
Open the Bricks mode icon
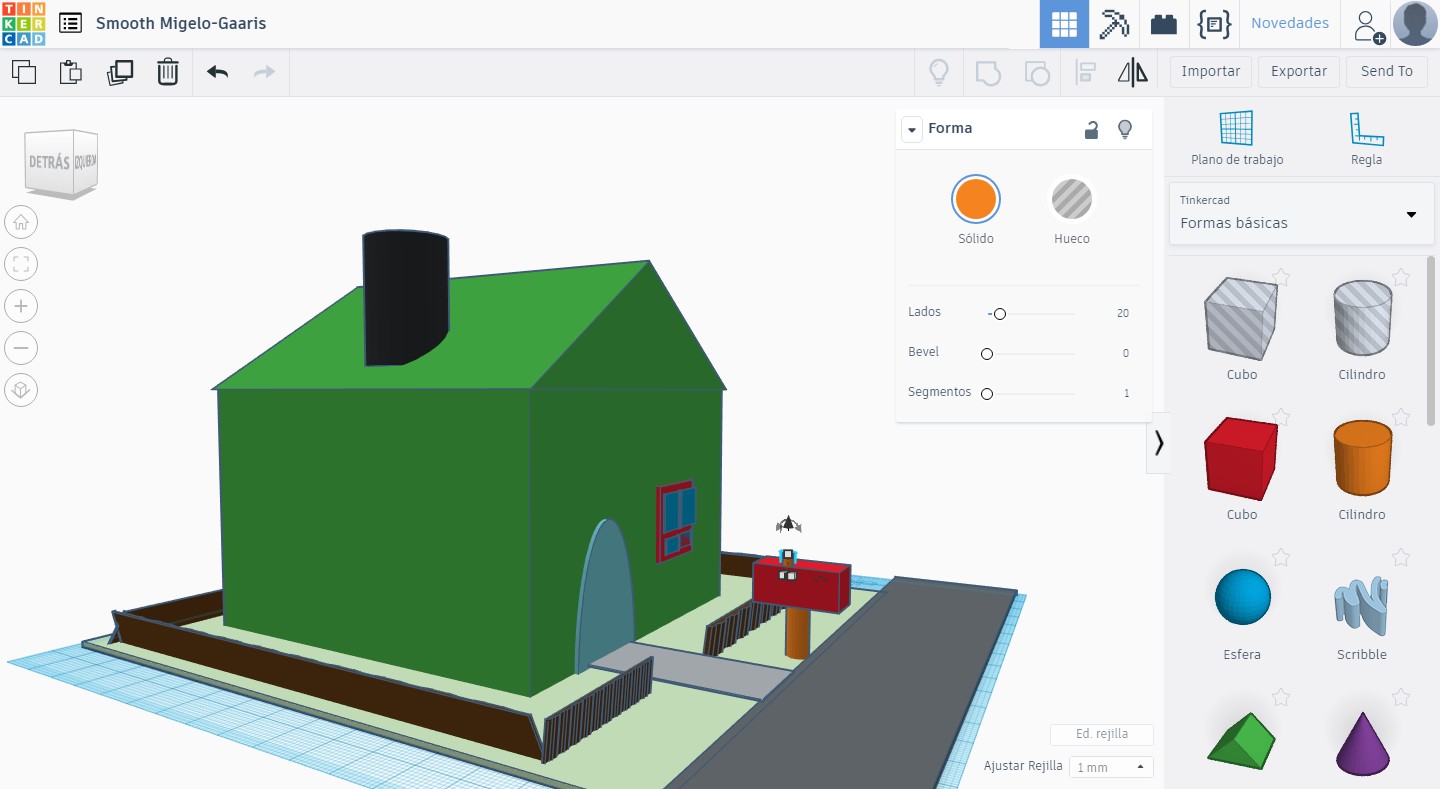tap(1163, 24)
